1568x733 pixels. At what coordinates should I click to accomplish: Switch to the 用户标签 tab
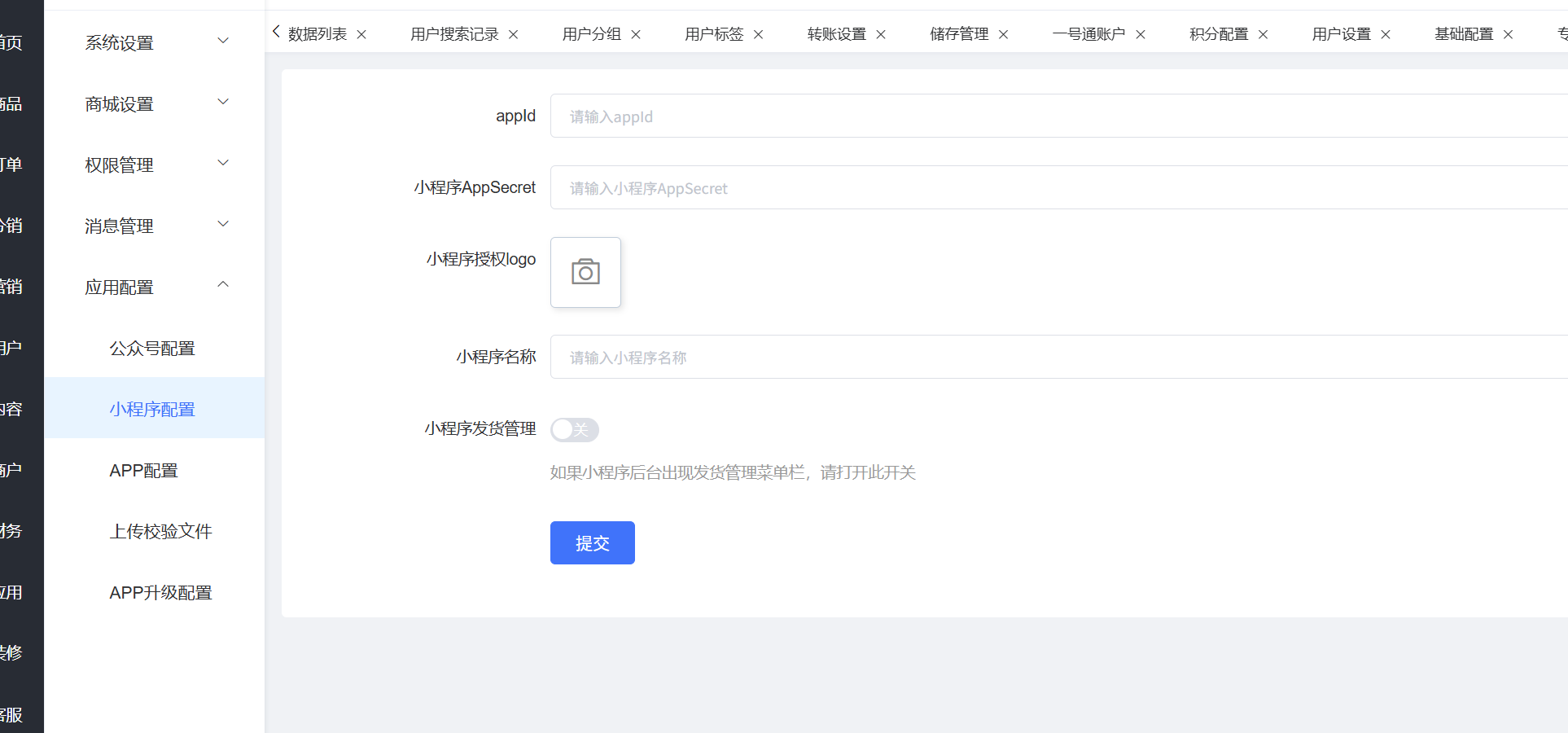[x=714, y=34]
